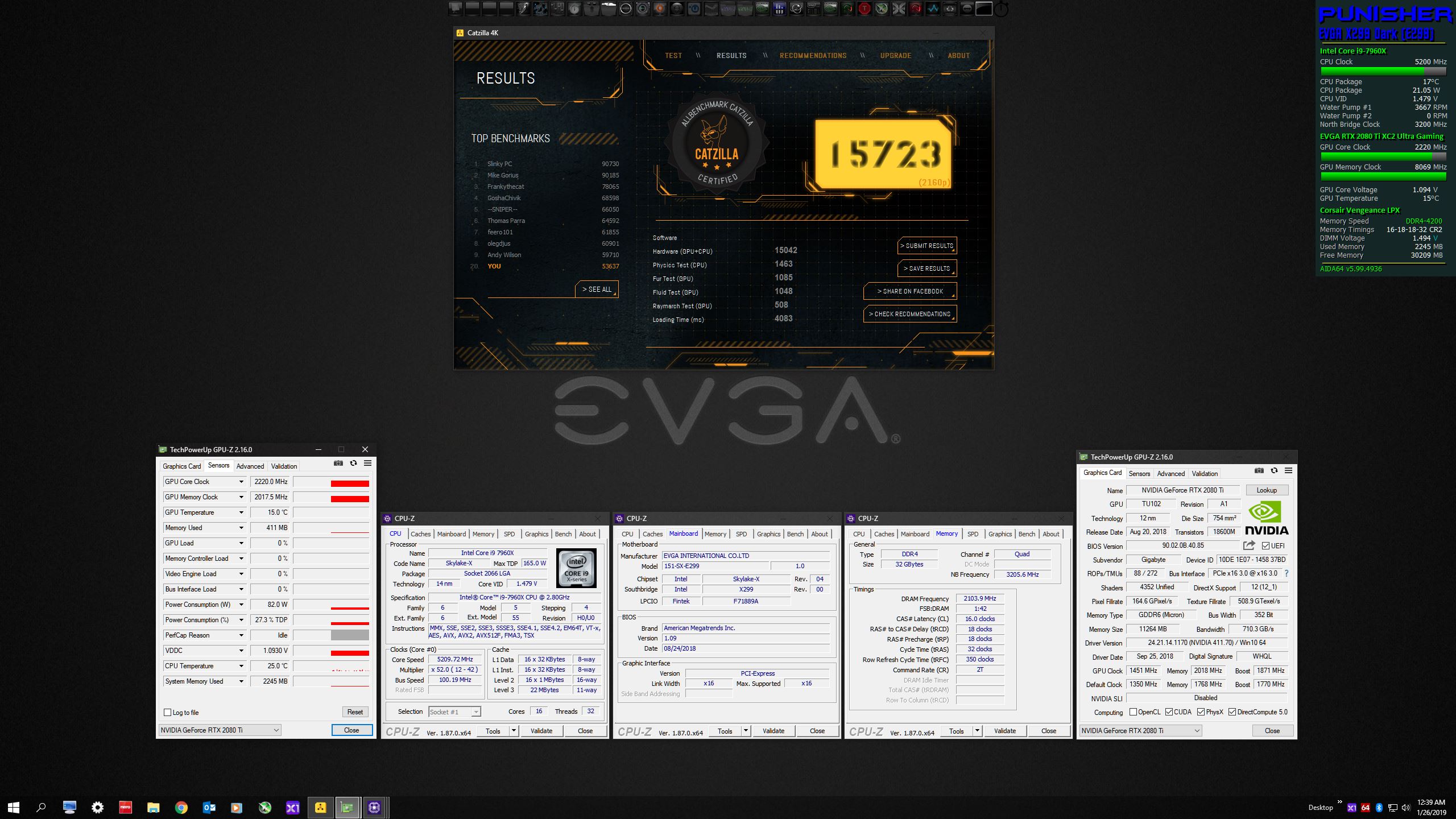
Task: Click the red T icon in the top dock
Action: pyautogui.click(x=864, y=9)
